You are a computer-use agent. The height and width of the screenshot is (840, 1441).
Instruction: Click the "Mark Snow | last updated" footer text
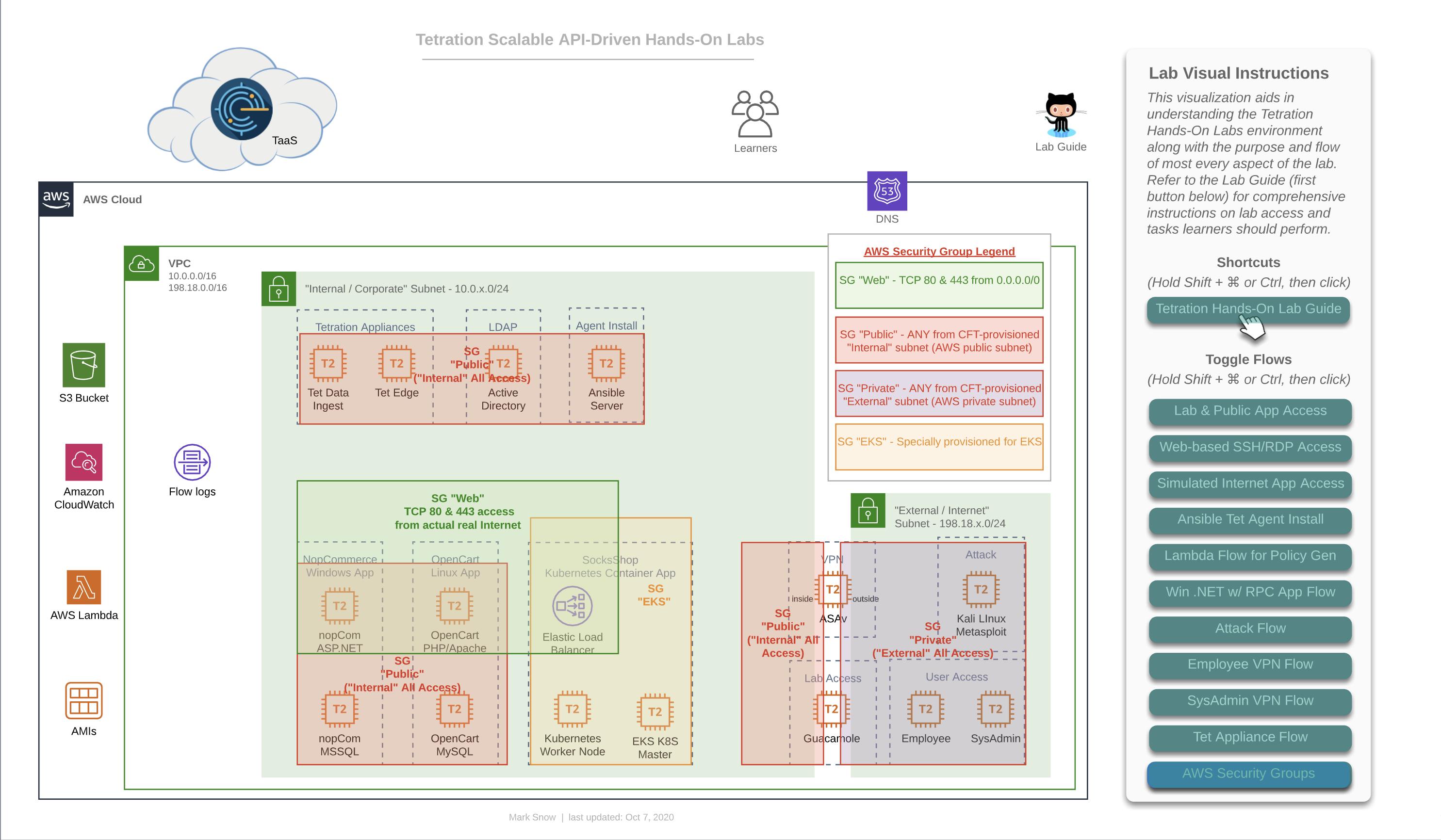tap(591, 817)
